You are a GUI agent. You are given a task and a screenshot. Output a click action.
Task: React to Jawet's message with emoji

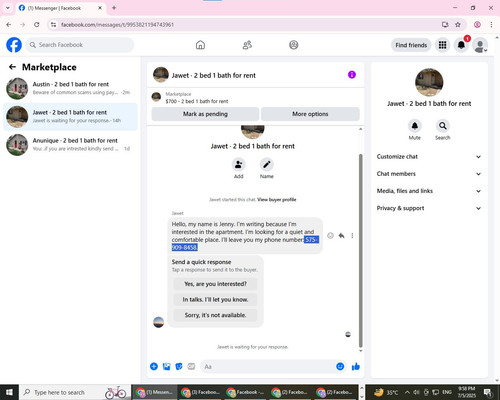(x=330, y=236)
